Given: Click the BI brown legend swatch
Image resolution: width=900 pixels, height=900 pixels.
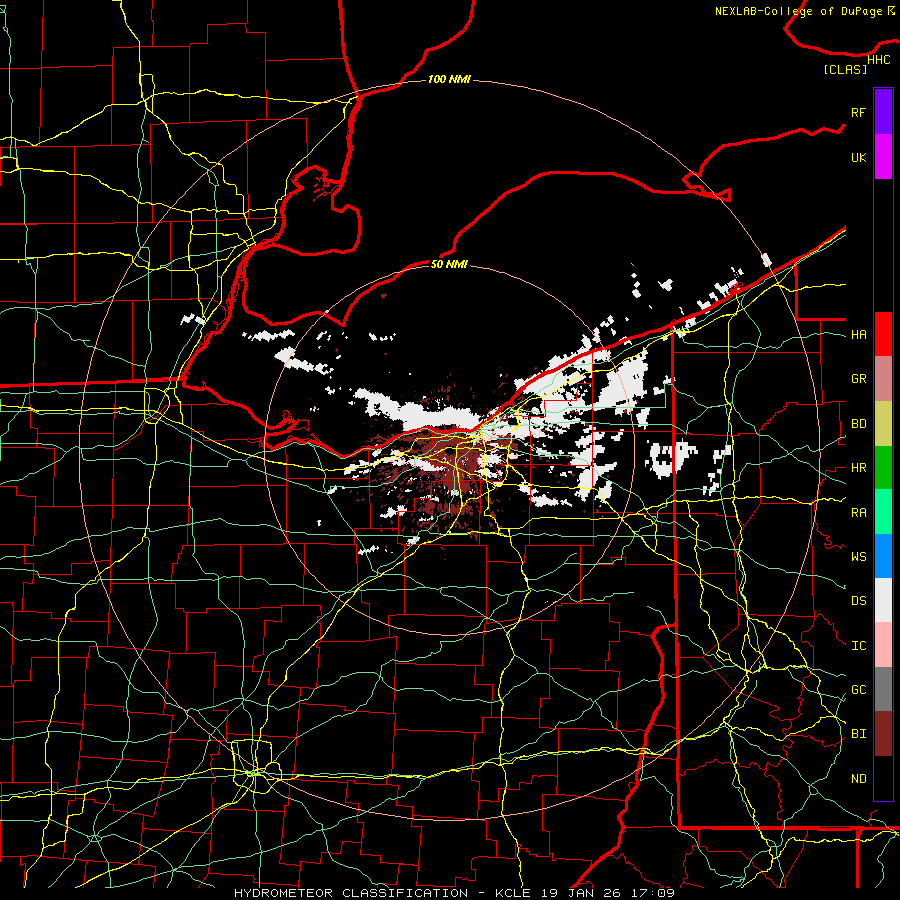Looking at the screenshot, I should [x=883, y=734].
